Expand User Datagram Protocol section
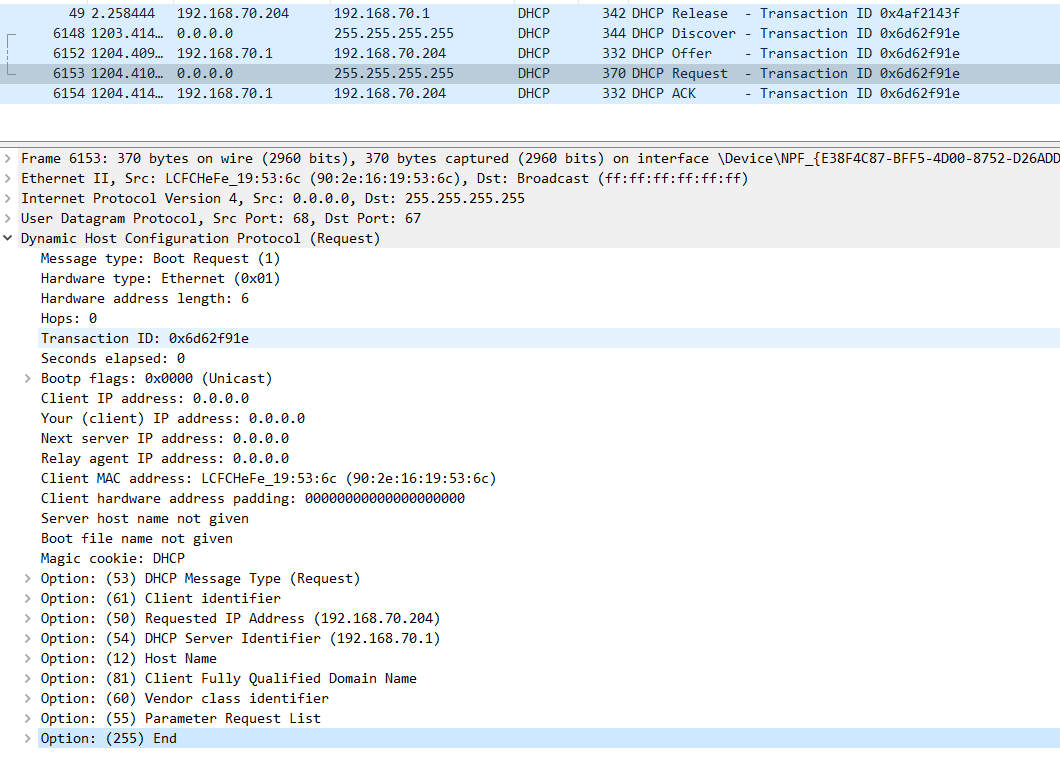The image size is (1060, 773). [x=9, y=219]
